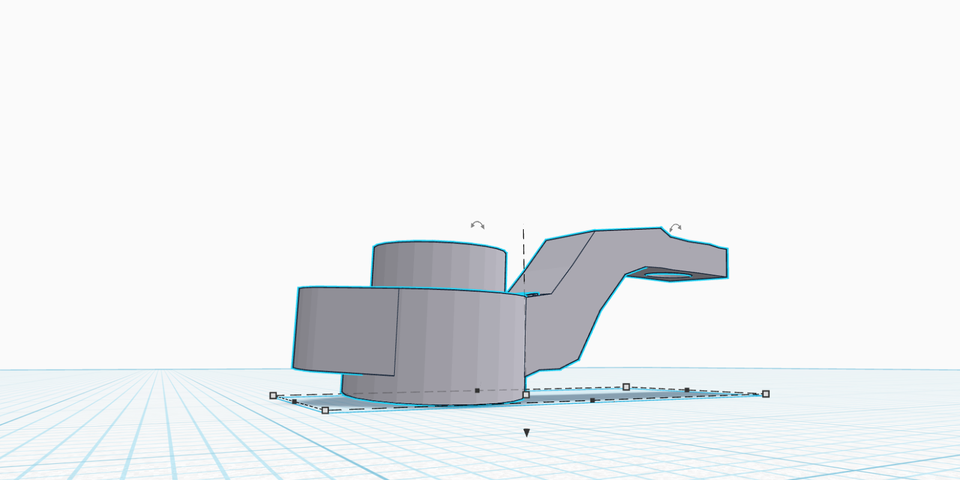Screen dimensions: 960x480
Task: Click the rotation arrow above the bracket arm
Action: tap(676, 228)
